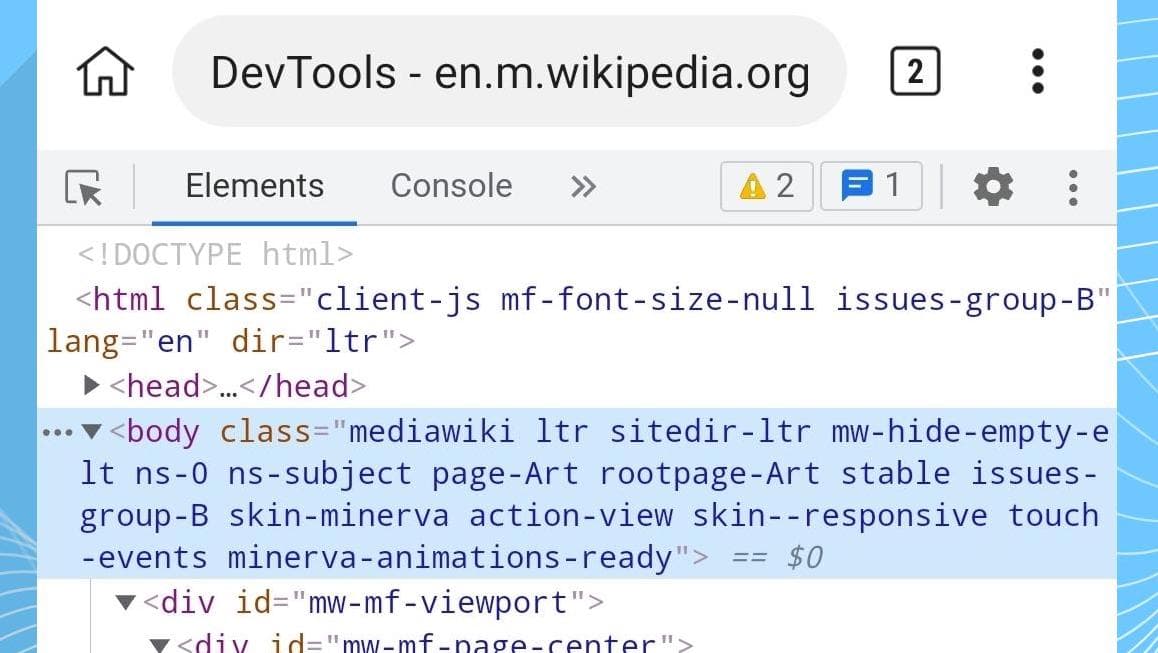Show the 2 warnings indicator
This screenshot has height=653, width=1158.
click(x=766, y=186)
